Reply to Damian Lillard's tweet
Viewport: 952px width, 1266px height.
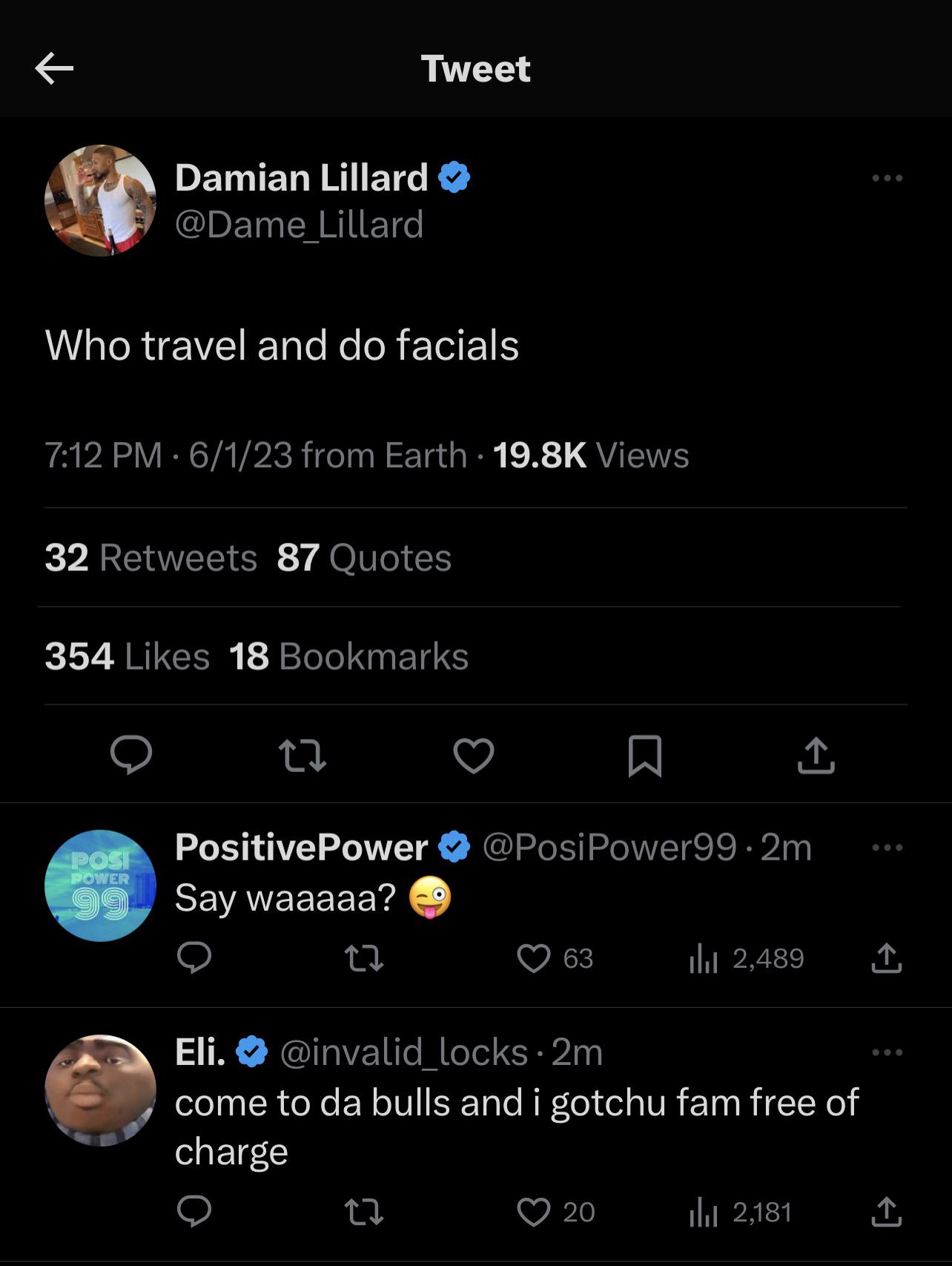[x=131, y=756]
